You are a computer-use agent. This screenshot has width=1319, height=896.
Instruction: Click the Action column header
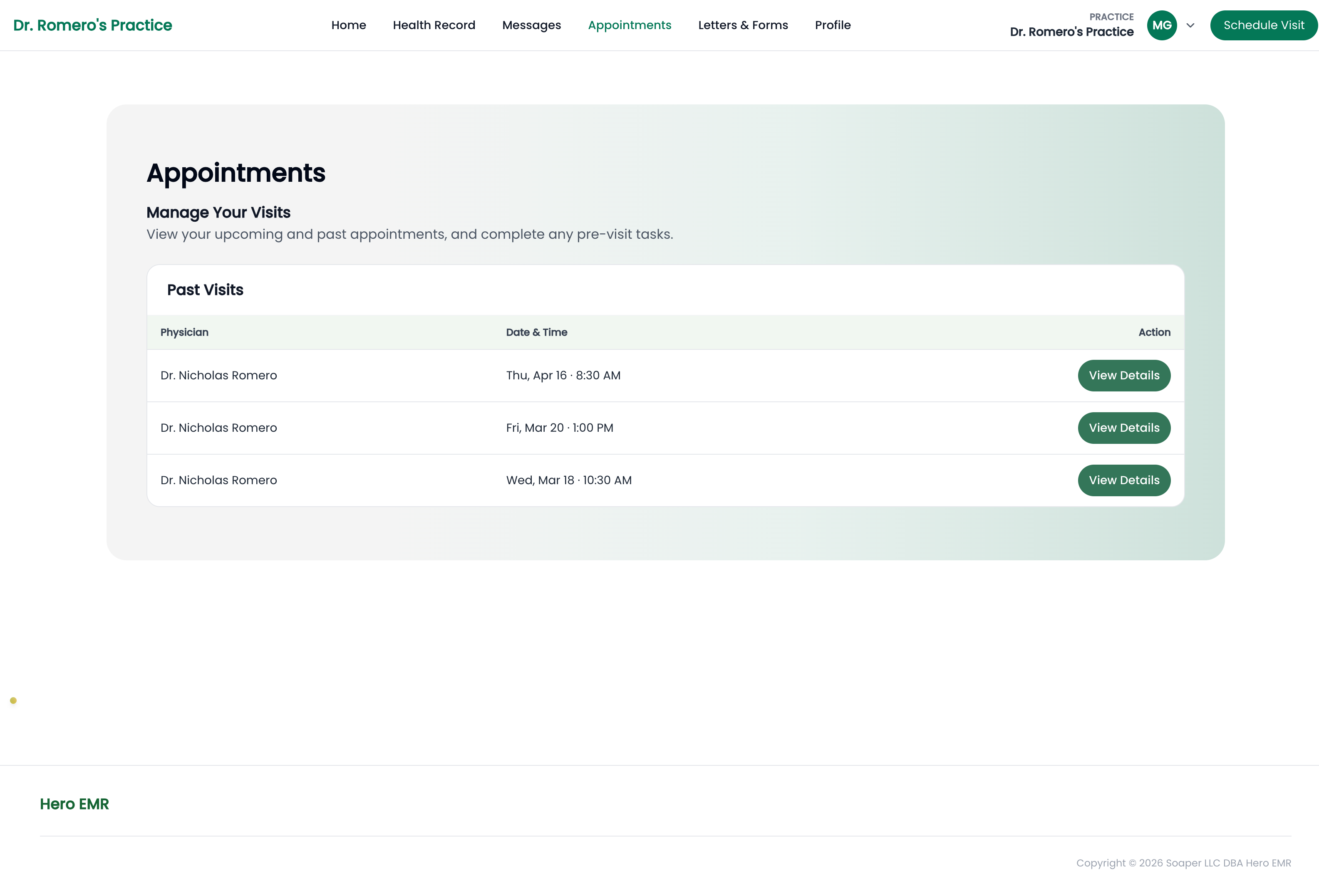click(x=1154, y=332)
